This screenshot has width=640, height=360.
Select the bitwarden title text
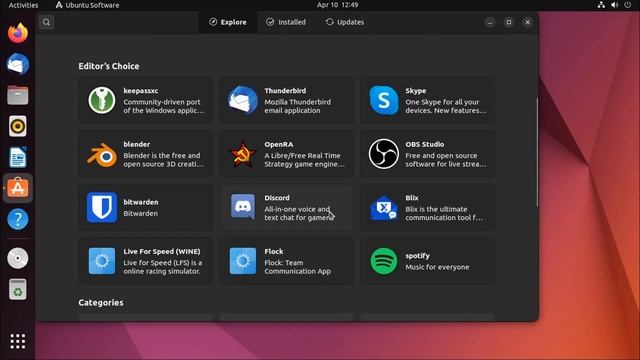pos(141,202)
